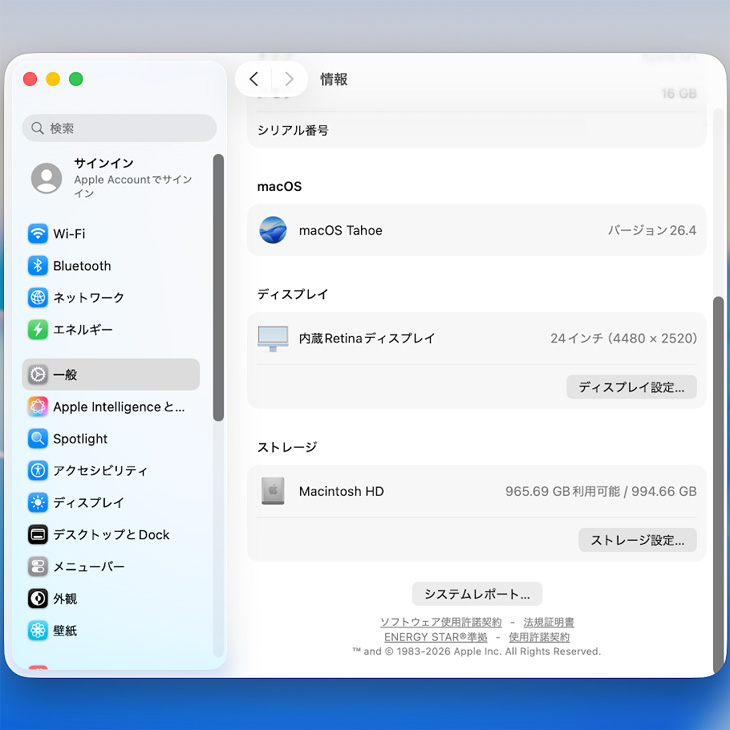
Task: Click the sidebar vertical scrollbar
Action: tap(218, 288)
